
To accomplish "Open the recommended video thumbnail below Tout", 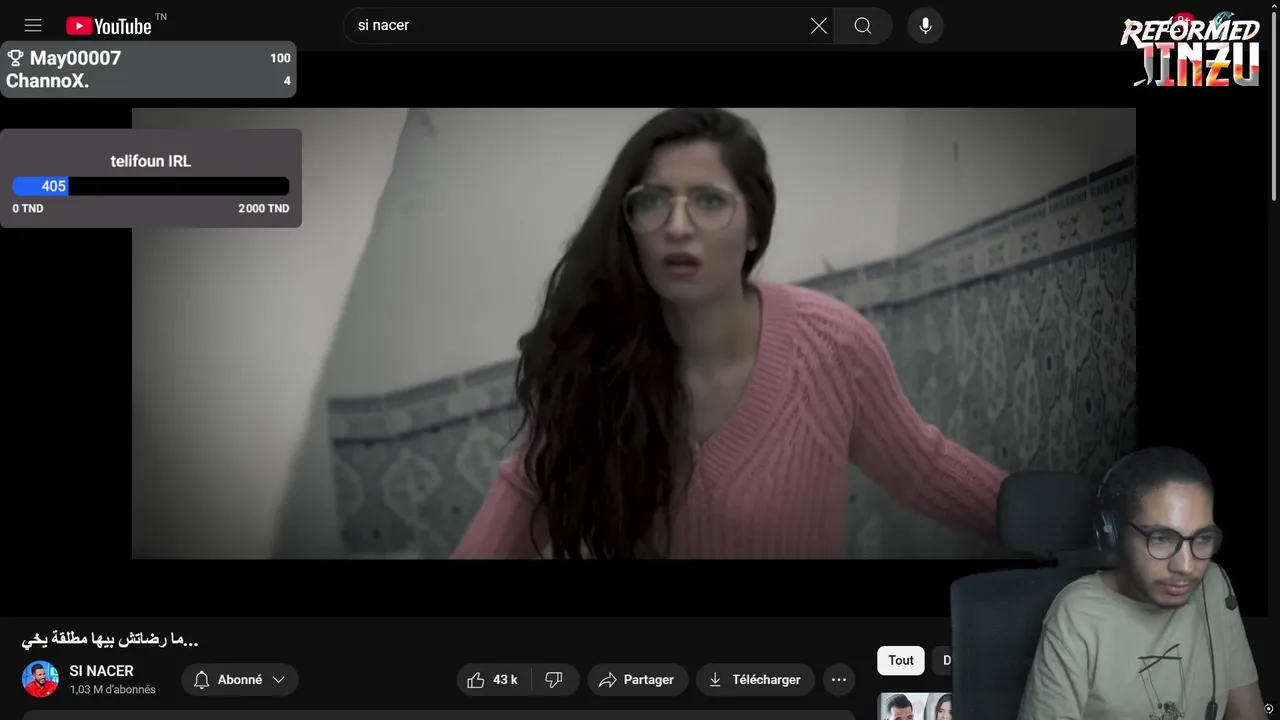I will pos(914,706).
